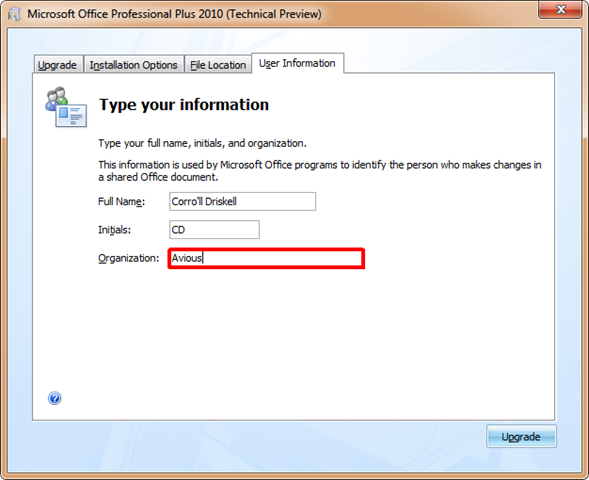
Task: Click the user contacts card icon
Action: click(66, 107)
